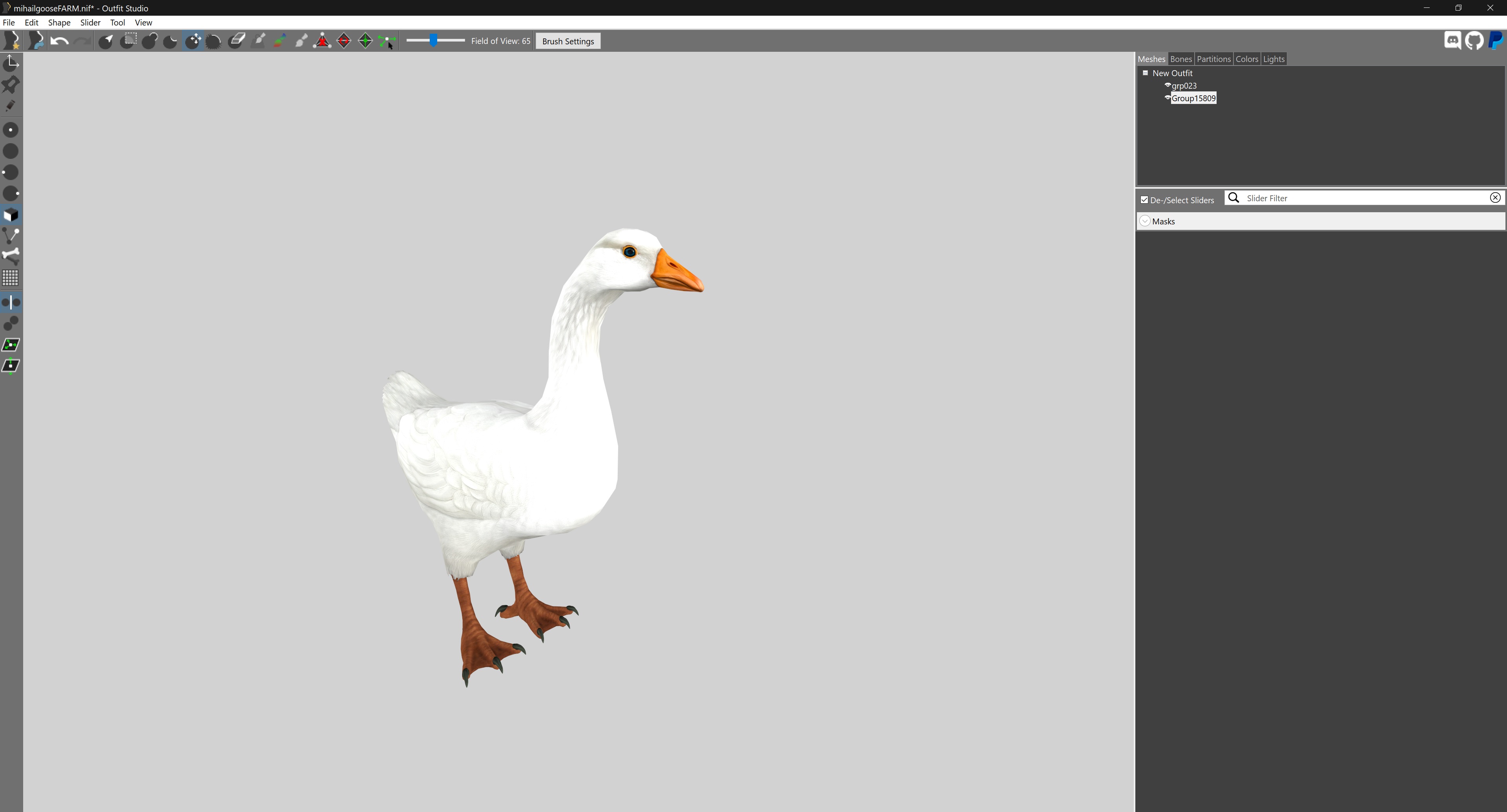The width and height of the screenshot is (1507, 812).
Task: Switch to the Partitions tab
Action: (x=1213, y=59)
